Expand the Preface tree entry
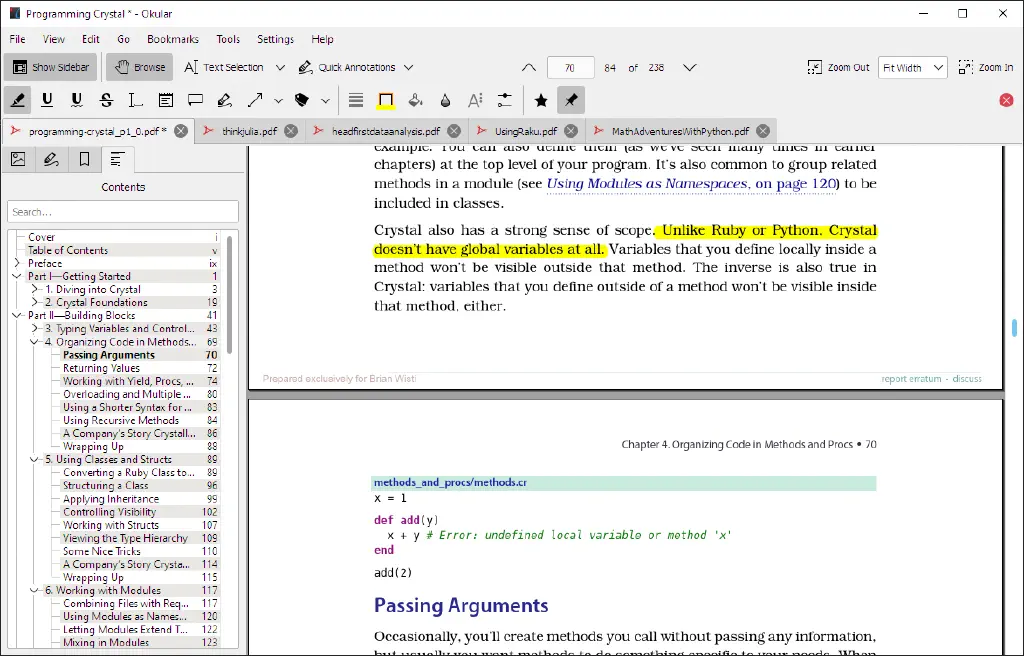Viewport: 1024px width, 656px height. (18, 263)
